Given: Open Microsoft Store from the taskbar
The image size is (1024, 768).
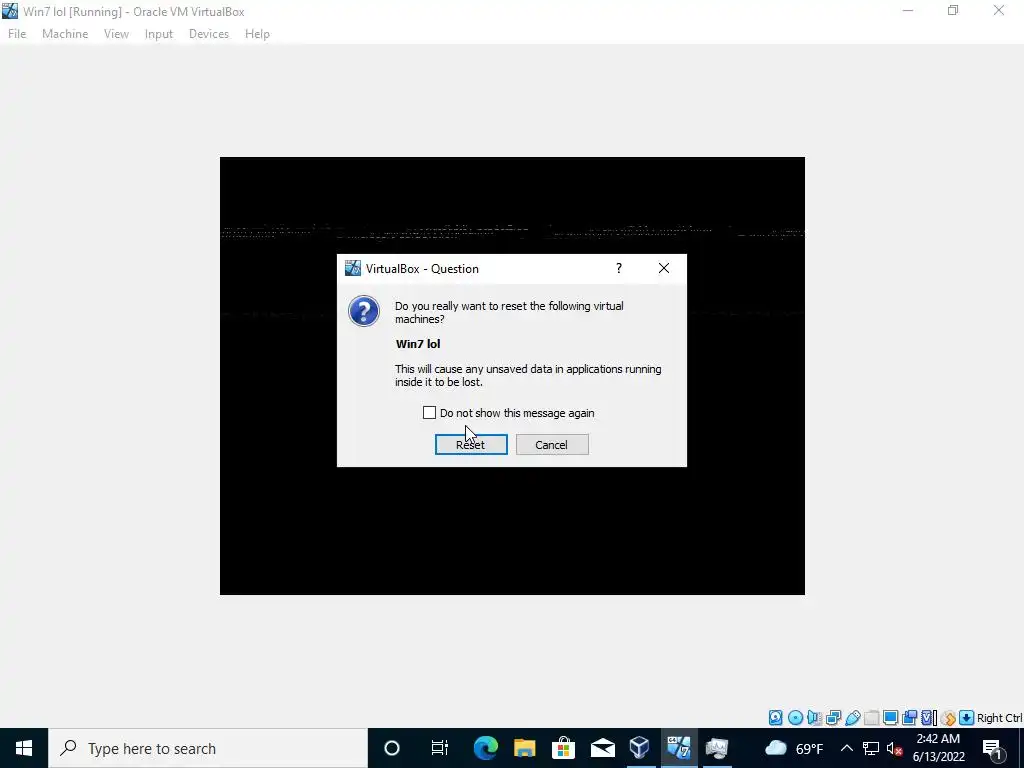Looking at the screenshot, I should [x=563, y=748].
